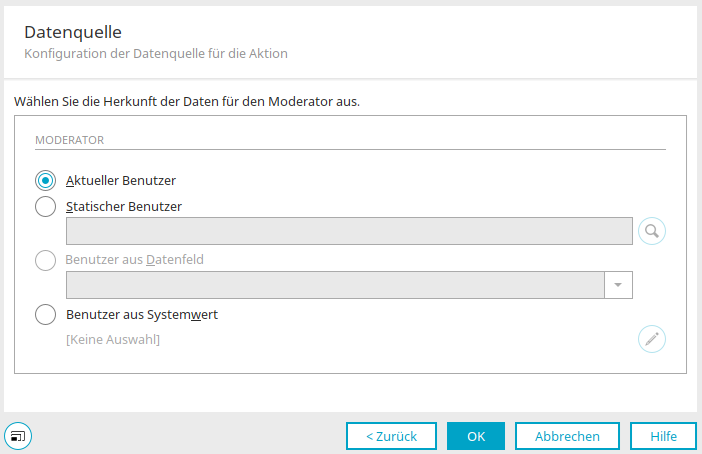
Task: Click the [Keine Auswahl] placeholder text
Action: 113,339
